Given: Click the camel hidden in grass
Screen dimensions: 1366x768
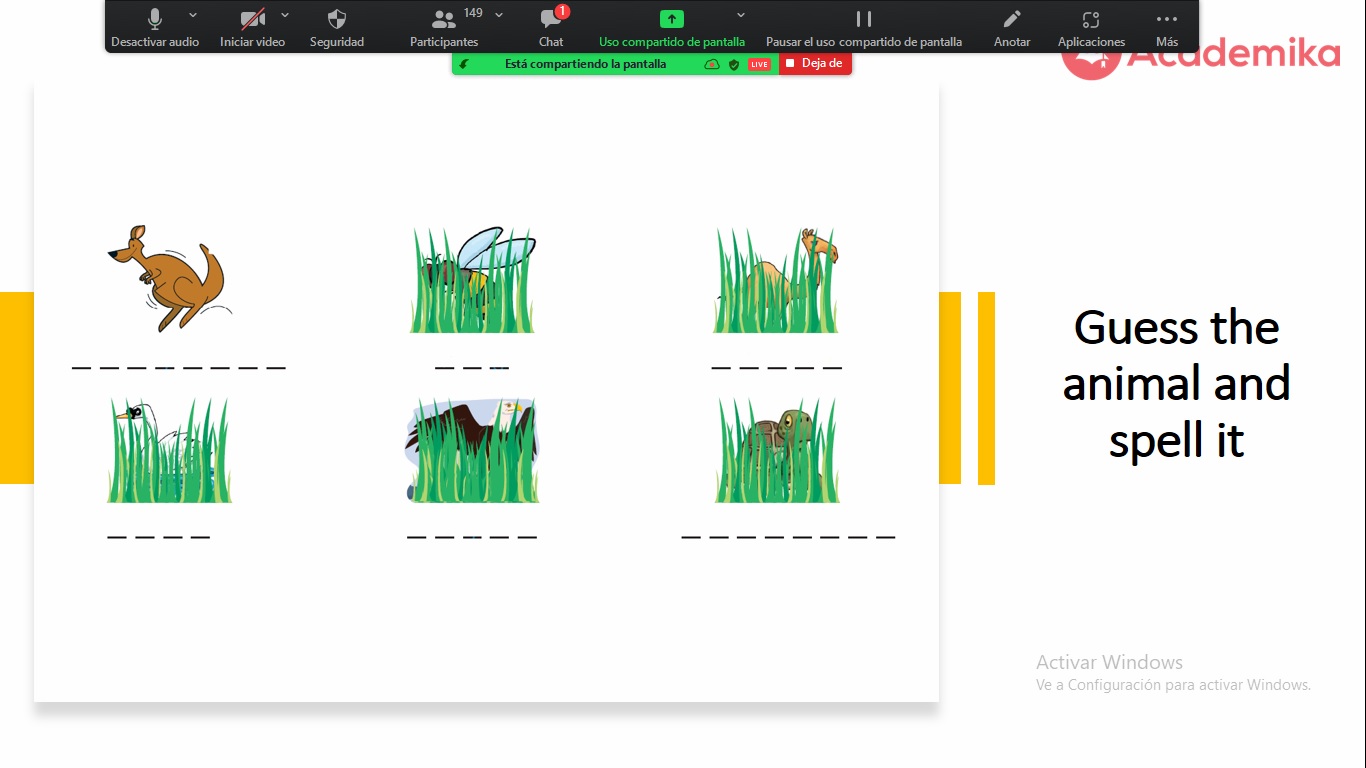Looking at the screenshot, I should (776, 279).
